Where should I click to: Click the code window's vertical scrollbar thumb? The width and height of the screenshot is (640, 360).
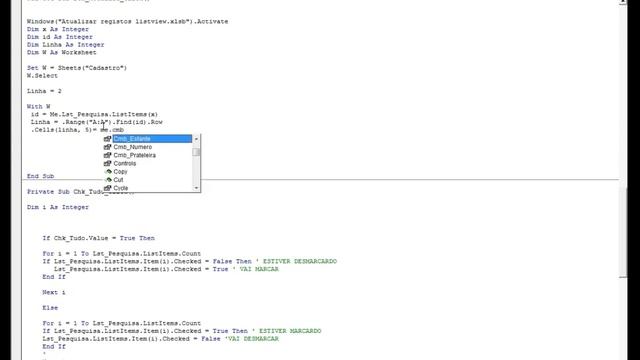click(623, 233)
